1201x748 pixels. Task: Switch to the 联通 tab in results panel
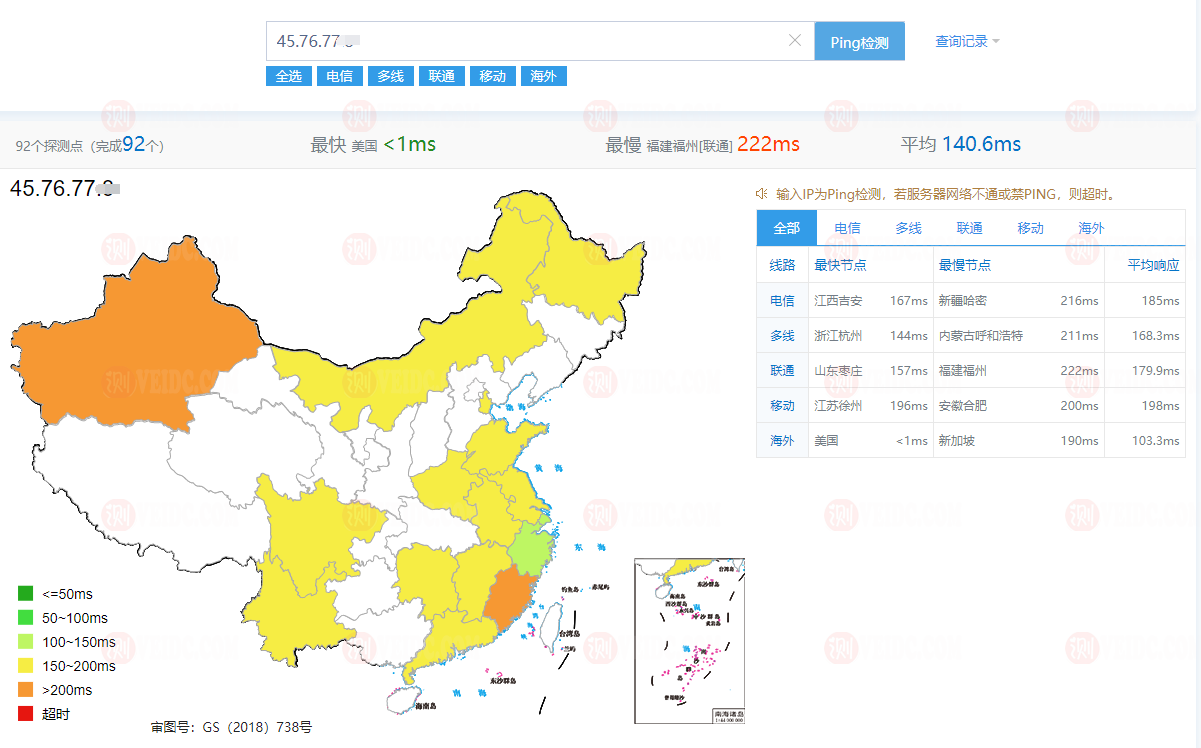coord(968,227)
